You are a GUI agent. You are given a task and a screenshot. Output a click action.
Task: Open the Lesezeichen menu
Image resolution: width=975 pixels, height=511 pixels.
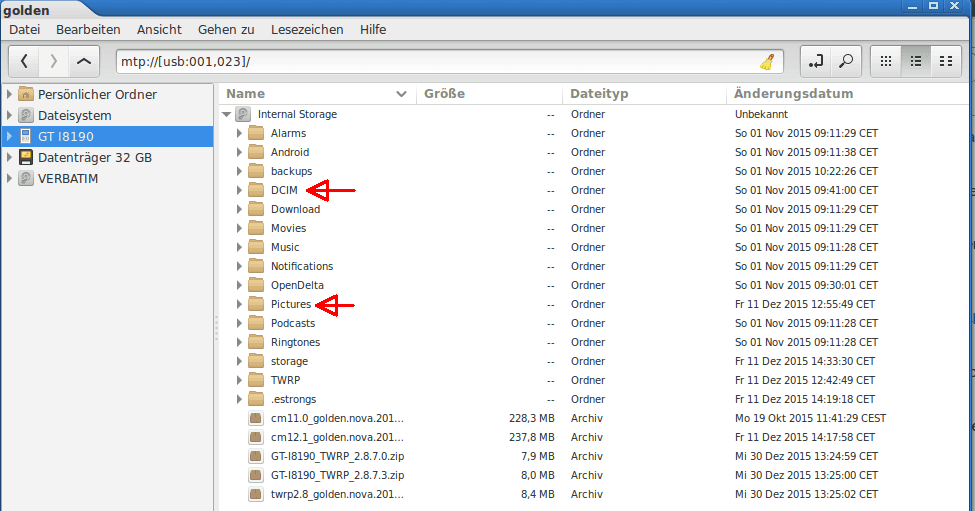(307, 29)
